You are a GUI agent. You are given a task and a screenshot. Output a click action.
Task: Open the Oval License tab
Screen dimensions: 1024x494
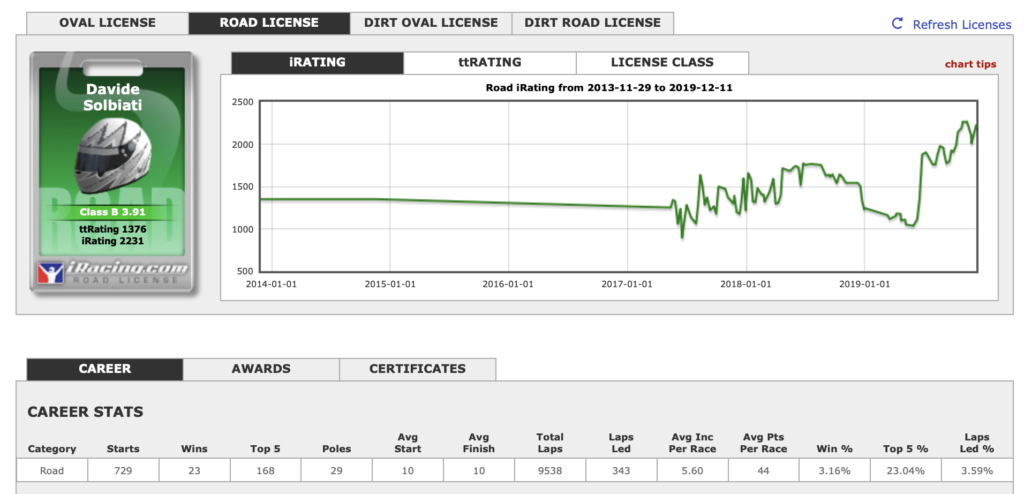point(107,23)
